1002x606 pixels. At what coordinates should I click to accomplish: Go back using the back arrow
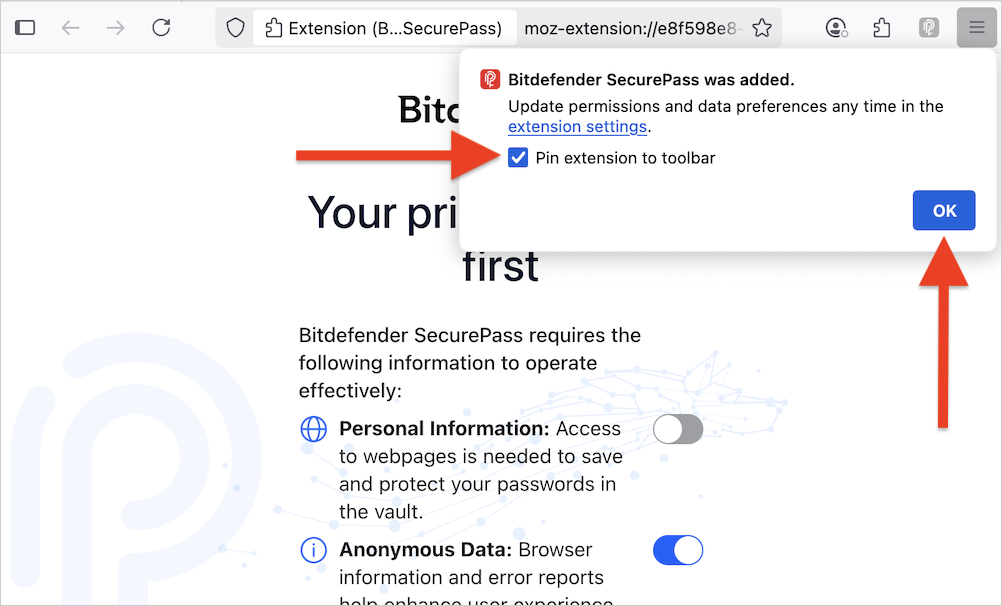tap(70, 27)
